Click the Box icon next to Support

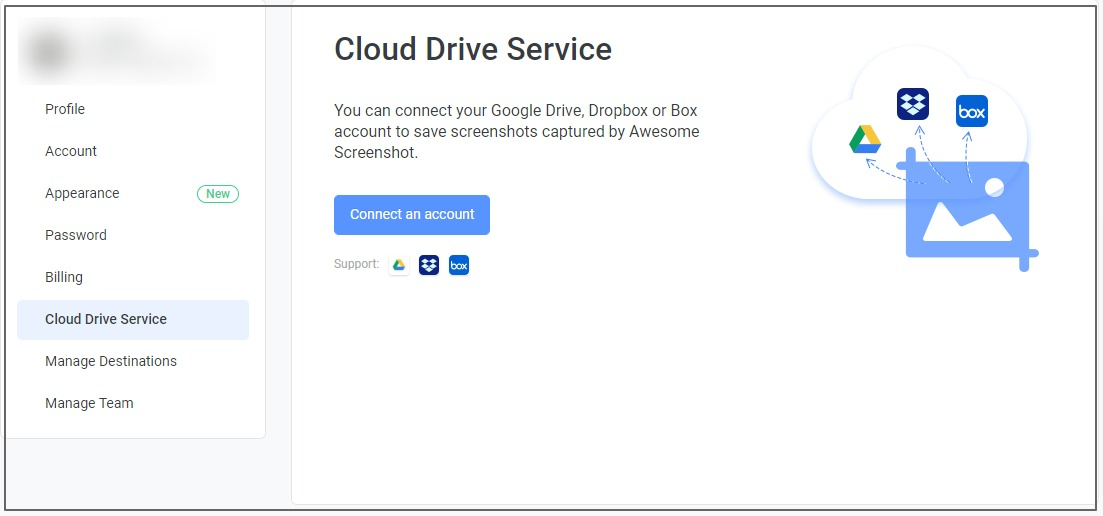(459, 265)
